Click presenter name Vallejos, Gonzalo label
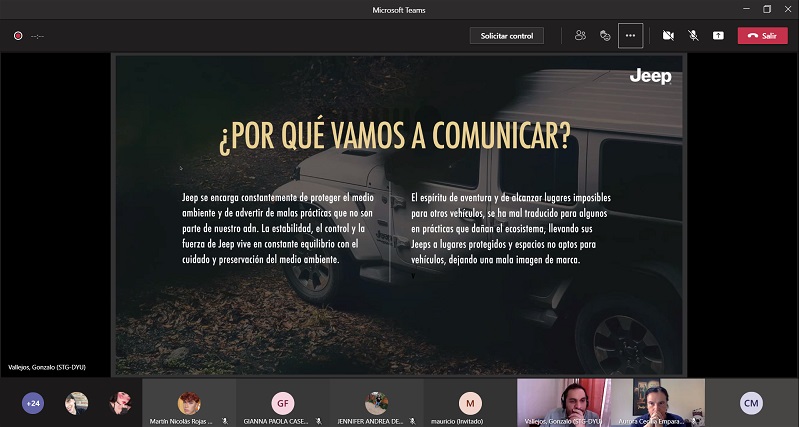799x427 pixels. pos(47,367)
